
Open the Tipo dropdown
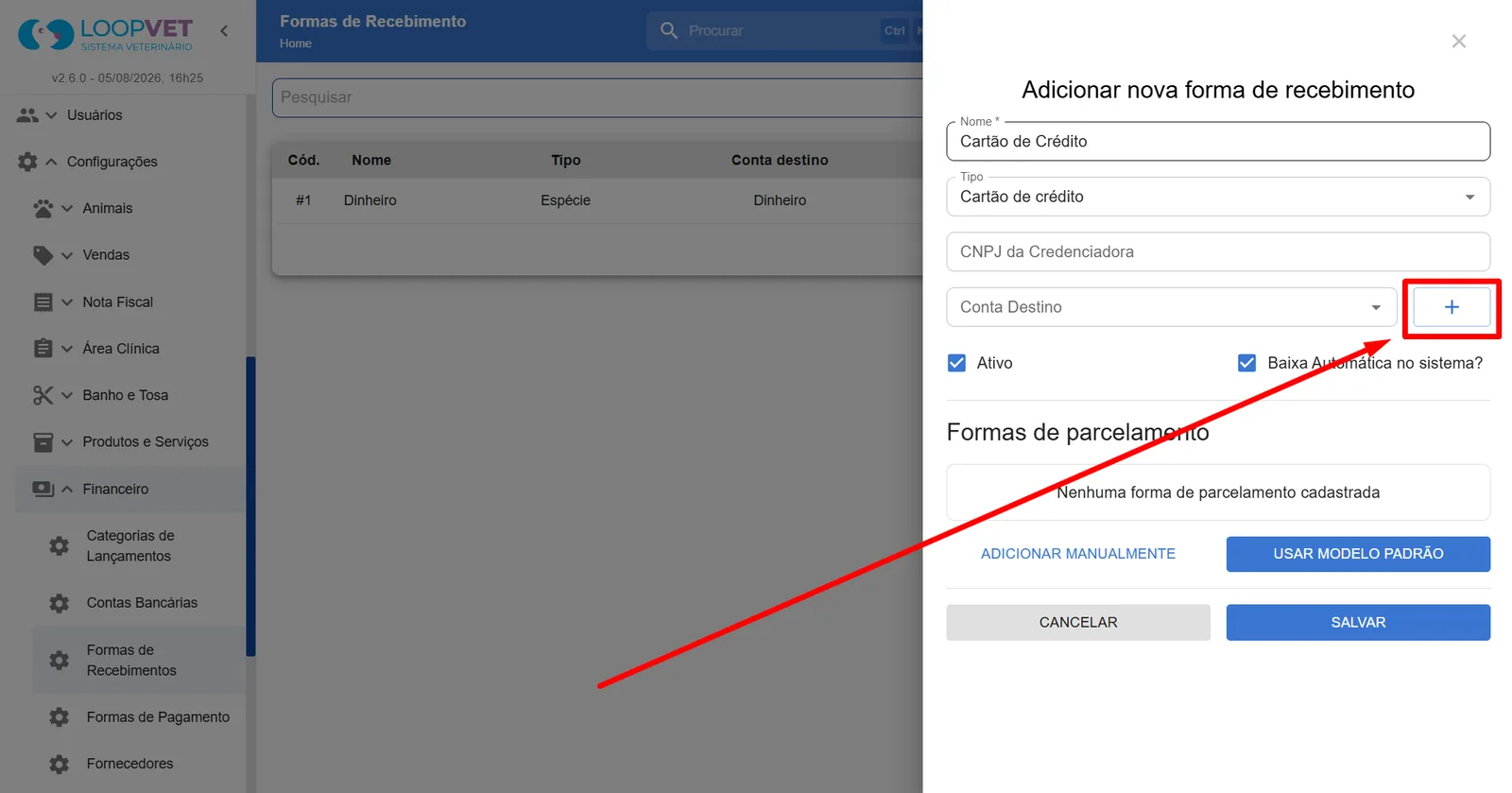[x=1218, y=197]
